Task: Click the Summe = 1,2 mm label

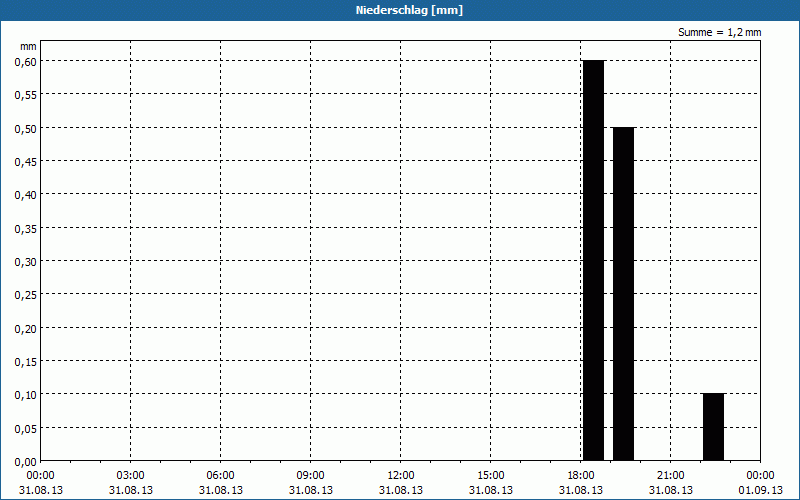Action: click(719, 32)
